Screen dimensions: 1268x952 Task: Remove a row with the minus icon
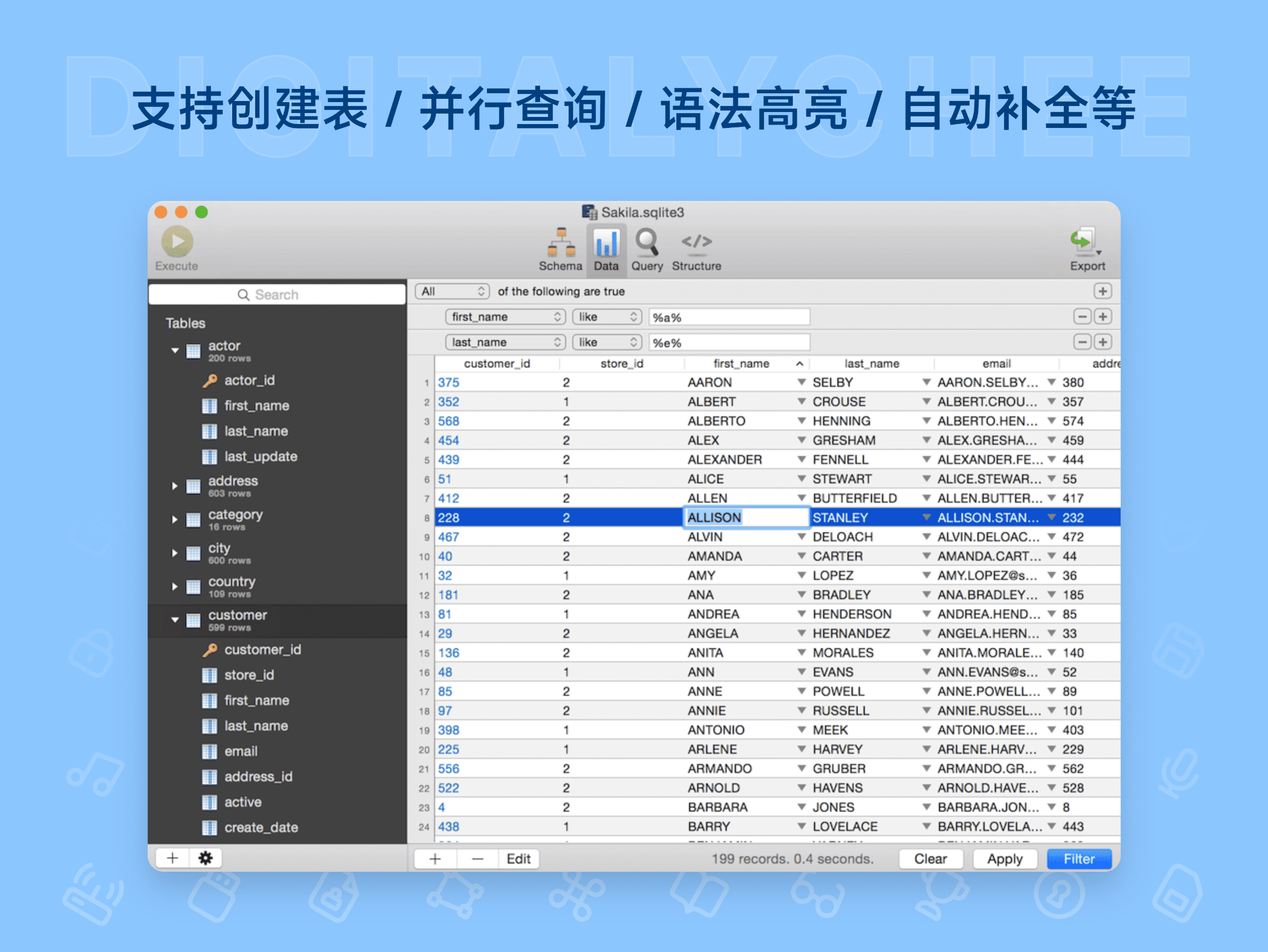point(478,859)
